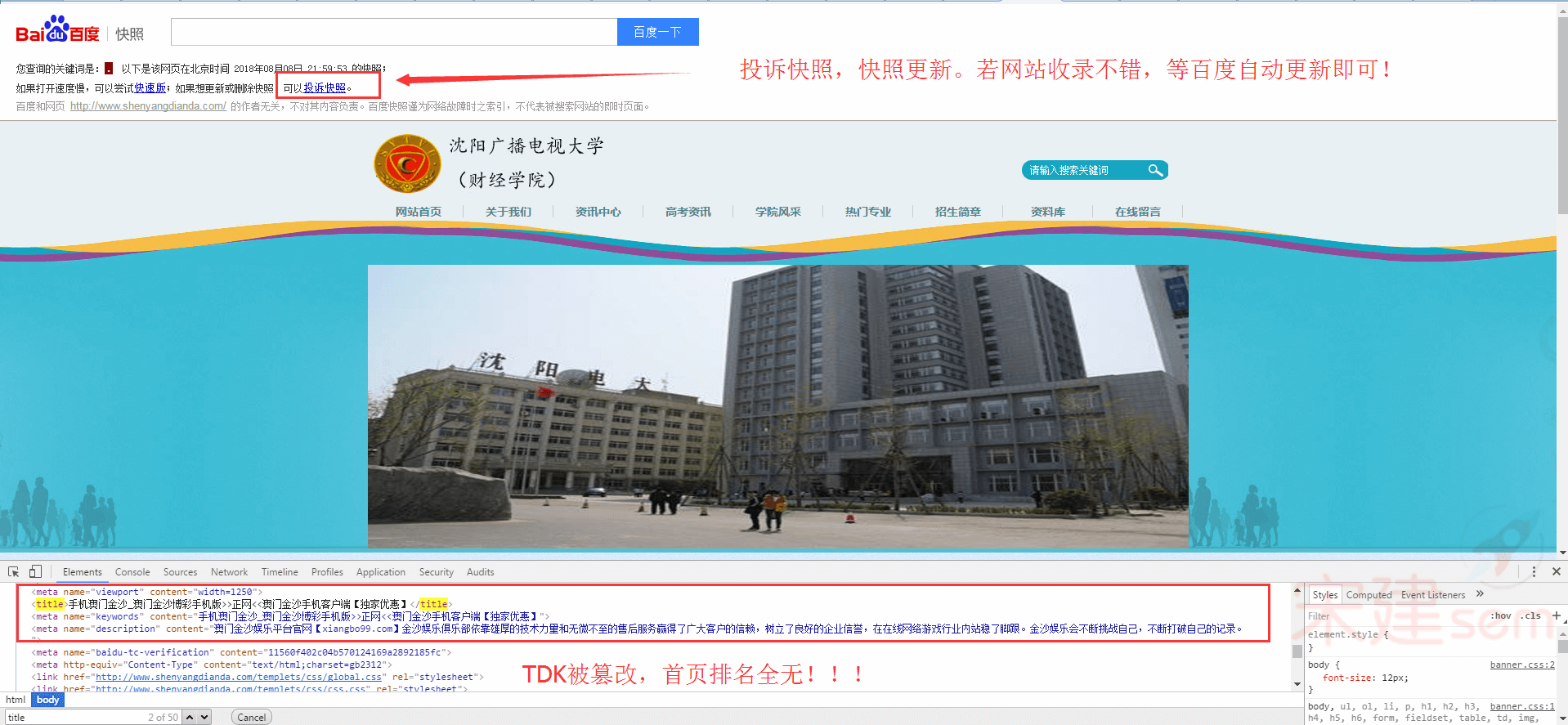Click element.style rule block
The image size is (1568, 725).
[1349, 641]
